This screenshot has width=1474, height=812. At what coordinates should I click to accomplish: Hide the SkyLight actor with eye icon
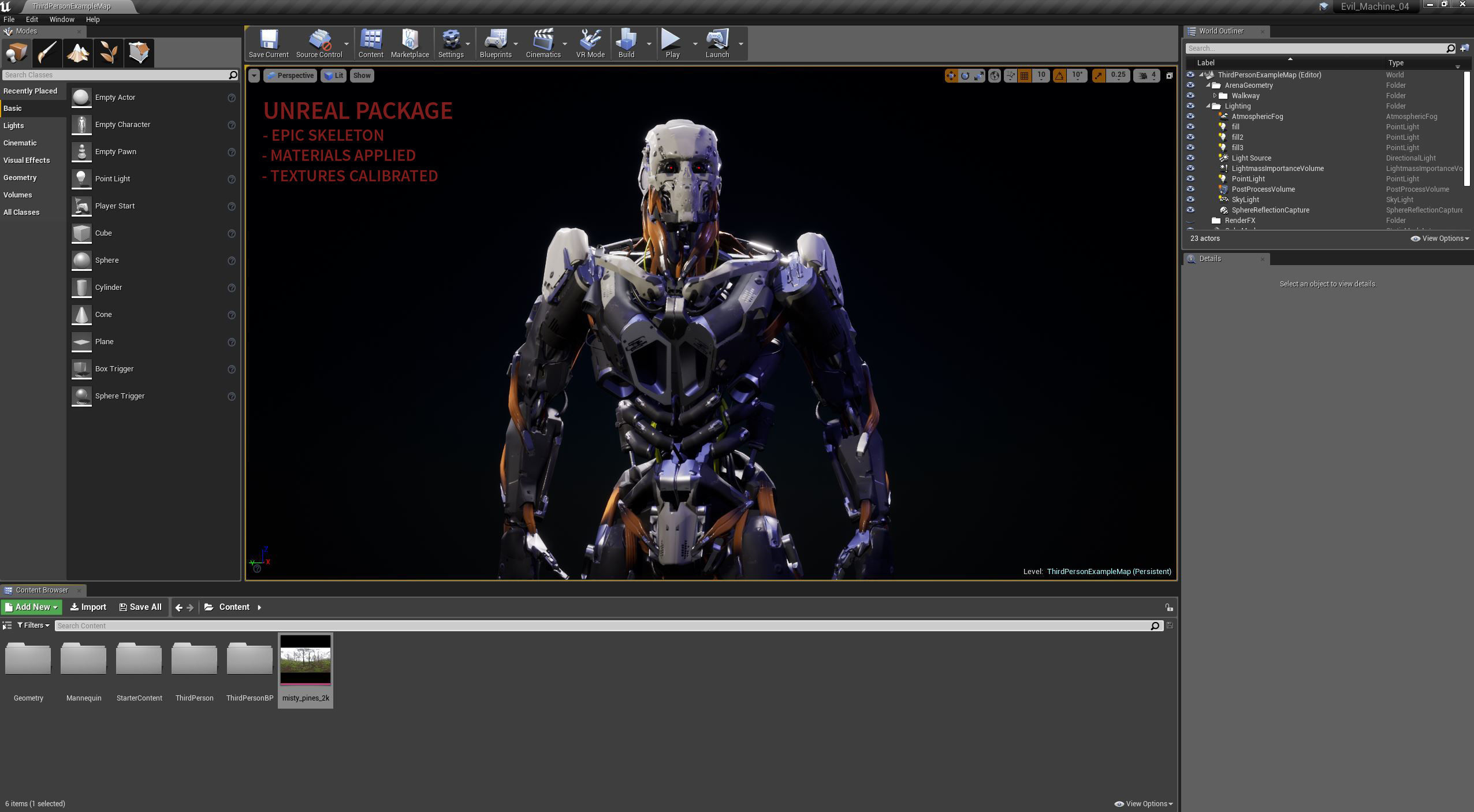click(x=1190, y=200)
